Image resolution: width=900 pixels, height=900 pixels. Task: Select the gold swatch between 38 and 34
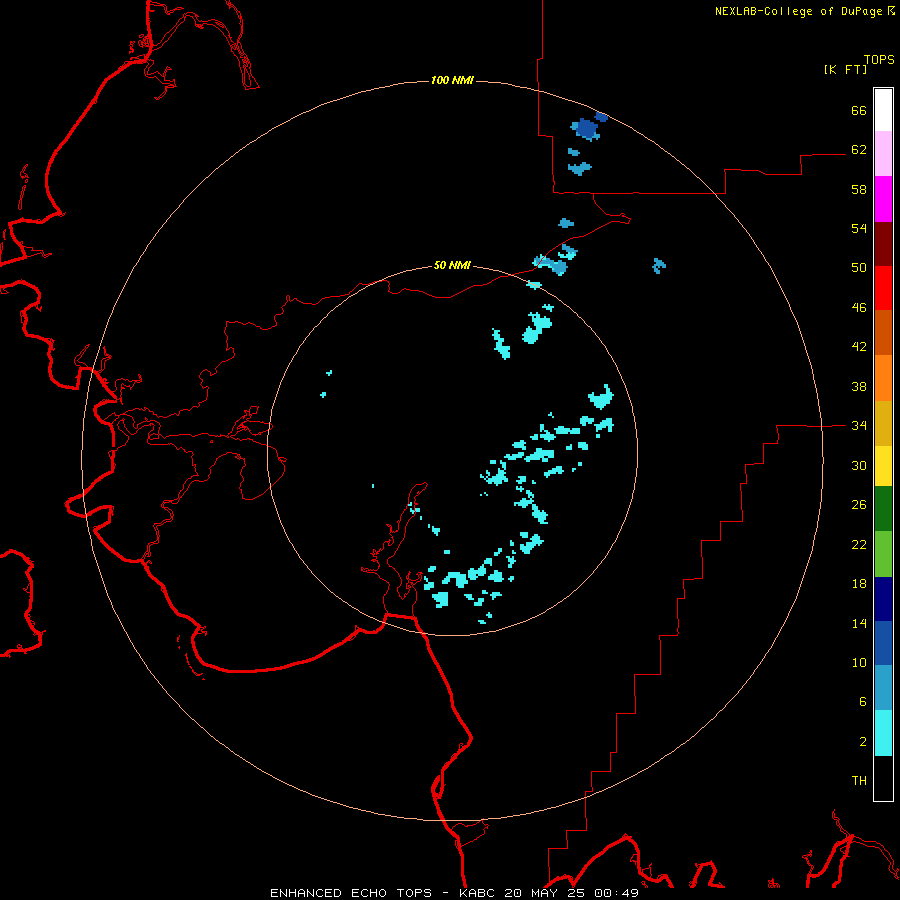883,423
